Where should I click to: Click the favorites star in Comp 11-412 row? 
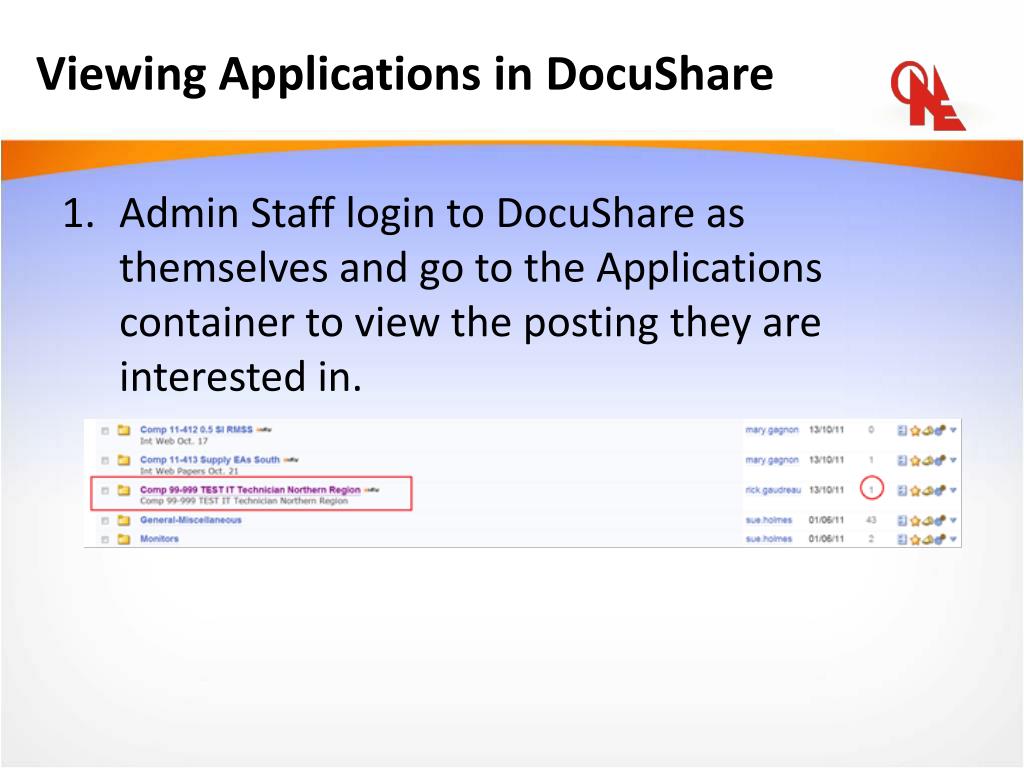[x=915, y=430]
